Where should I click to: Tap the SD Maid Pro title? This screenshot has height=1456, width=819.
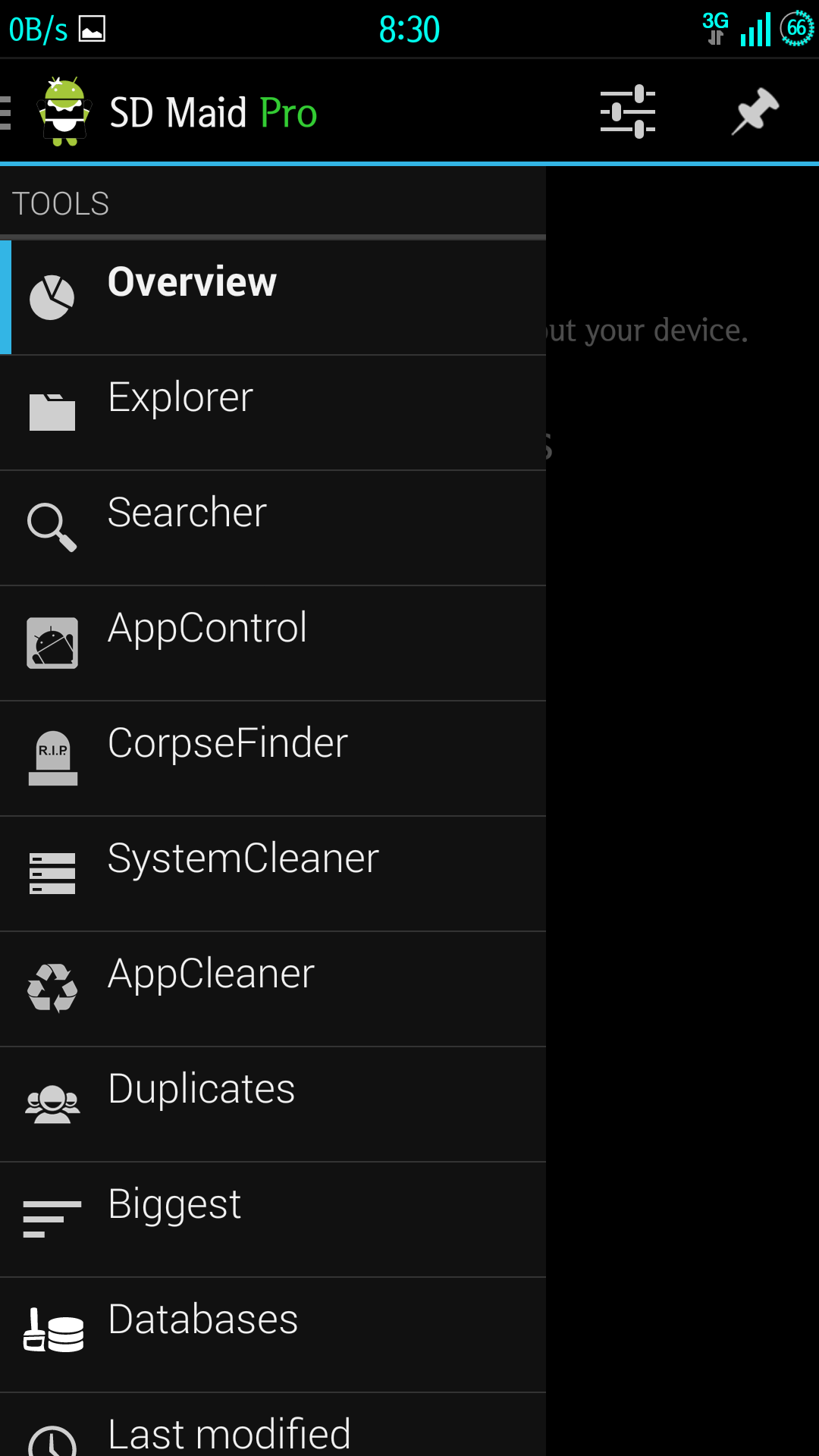pos(213,113)
